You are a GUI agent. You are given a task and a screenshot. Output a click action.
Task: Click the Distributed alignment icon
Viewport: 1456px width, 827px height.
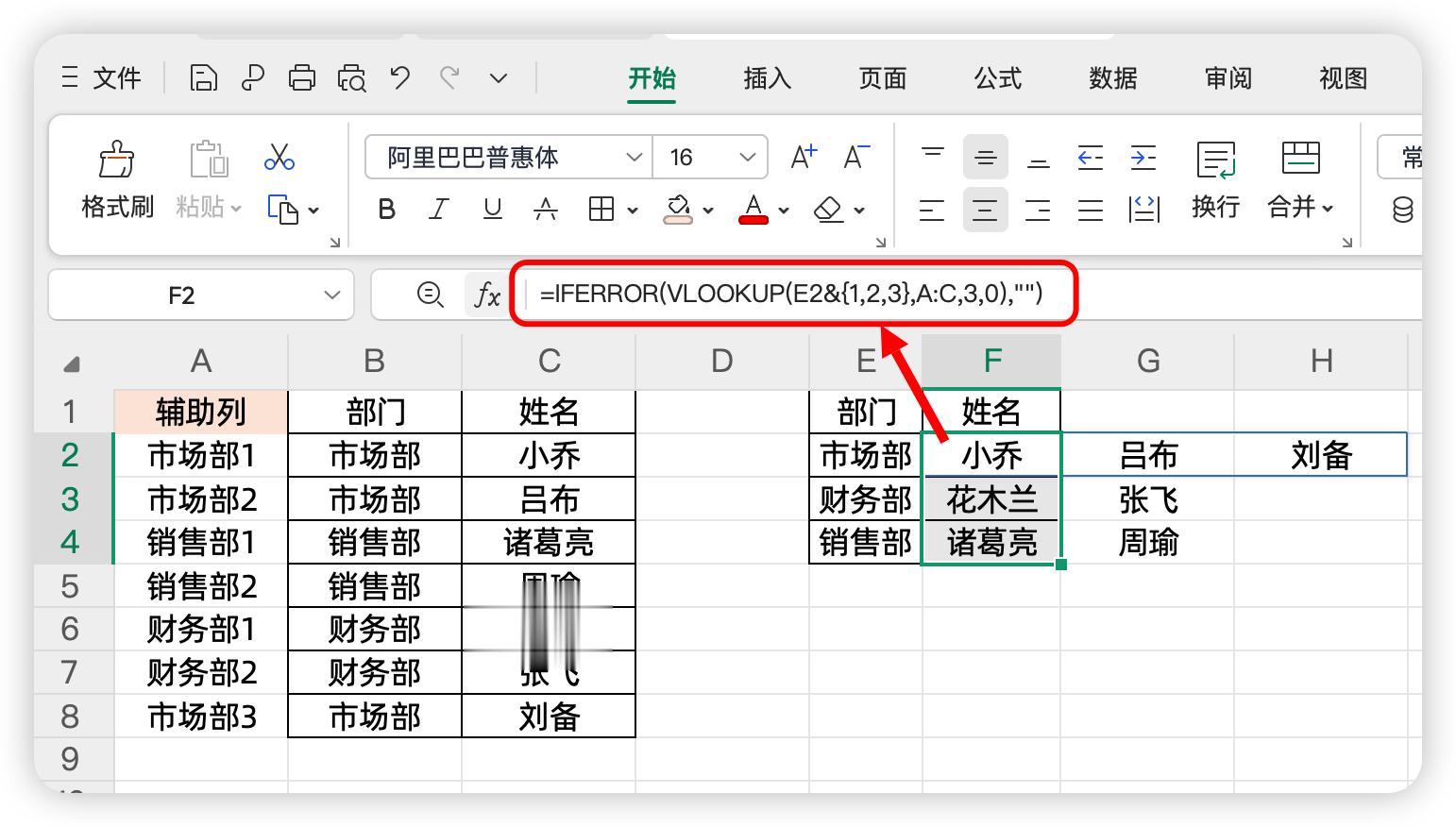[1143, 209]
